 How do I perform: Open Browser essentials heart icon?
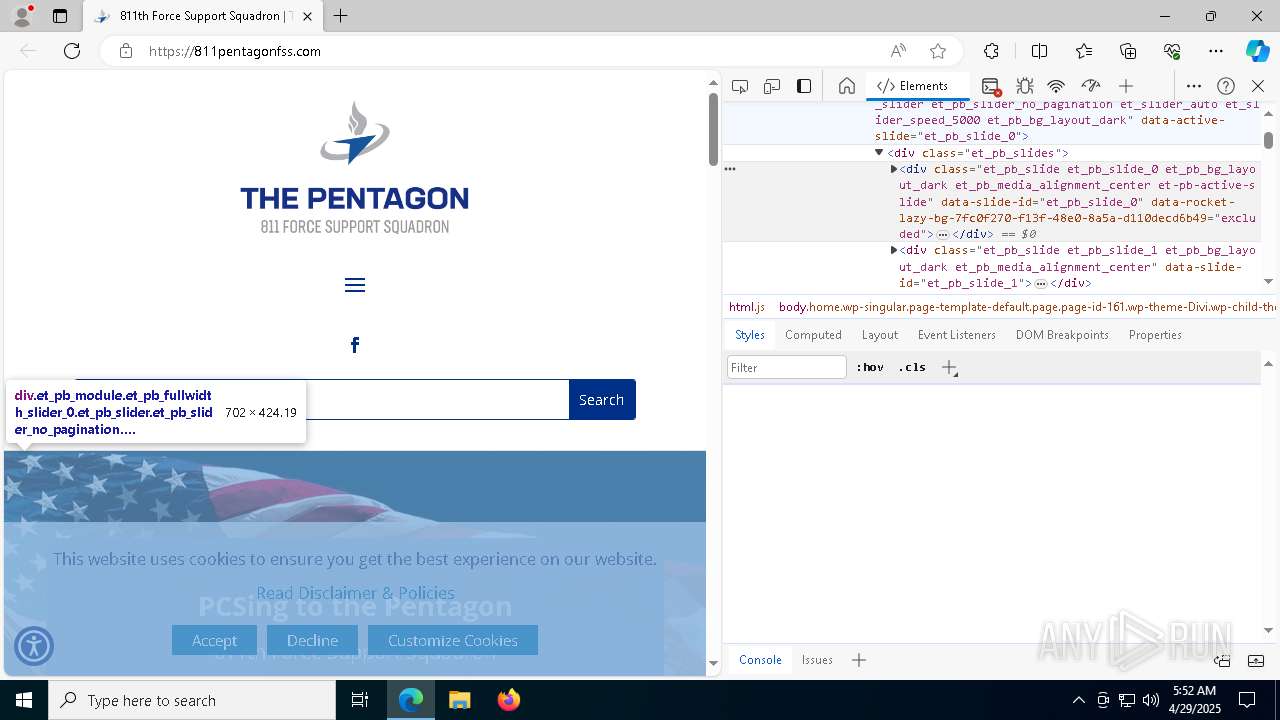point(1172,51)
